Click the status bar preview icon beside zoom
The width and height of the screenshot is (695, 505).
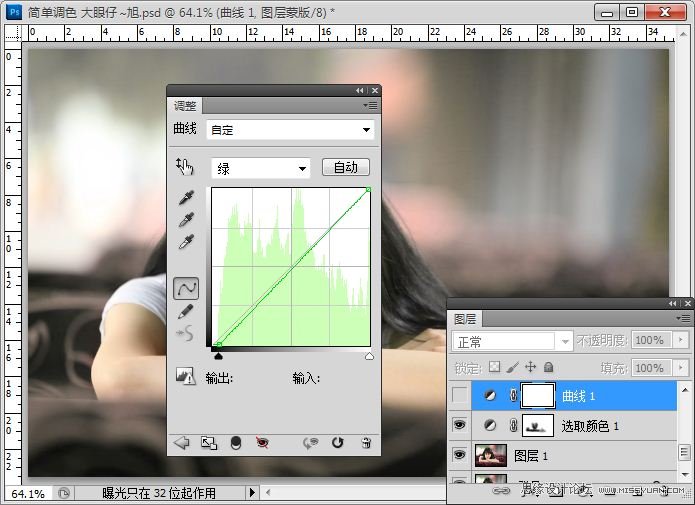64,493
